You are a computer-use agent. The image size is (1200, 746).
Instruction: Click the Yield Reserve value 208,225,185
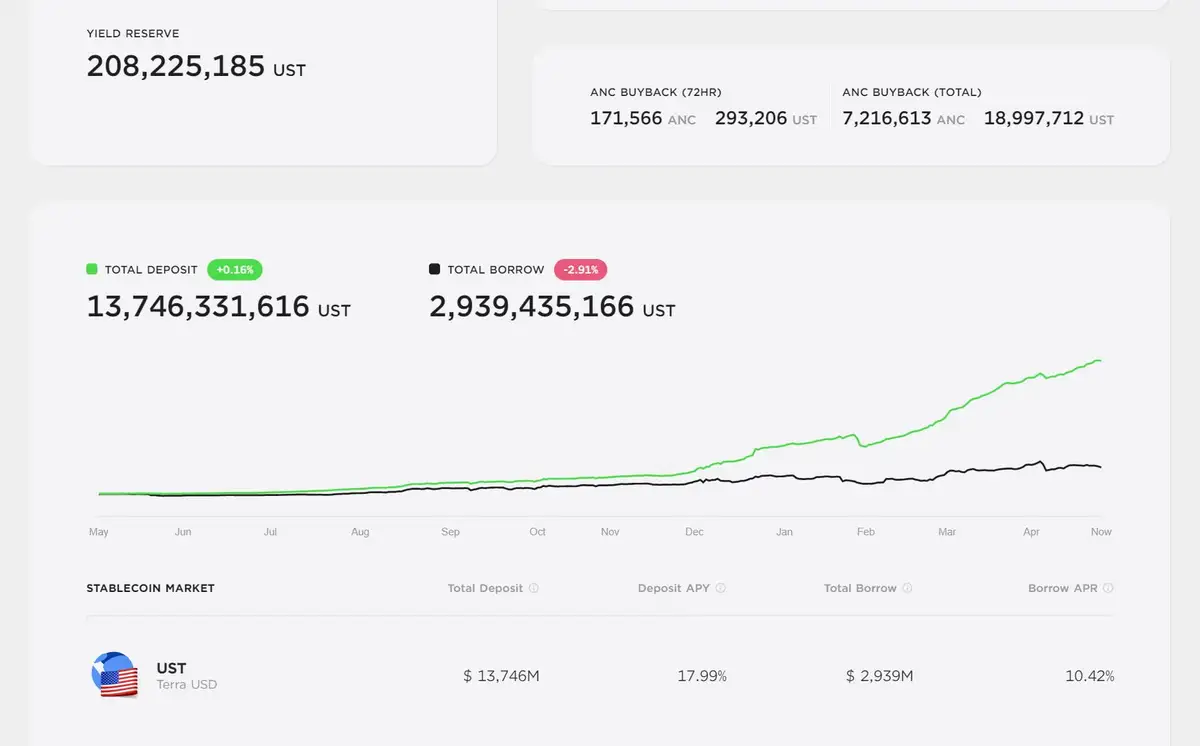(x=175, y=67)
